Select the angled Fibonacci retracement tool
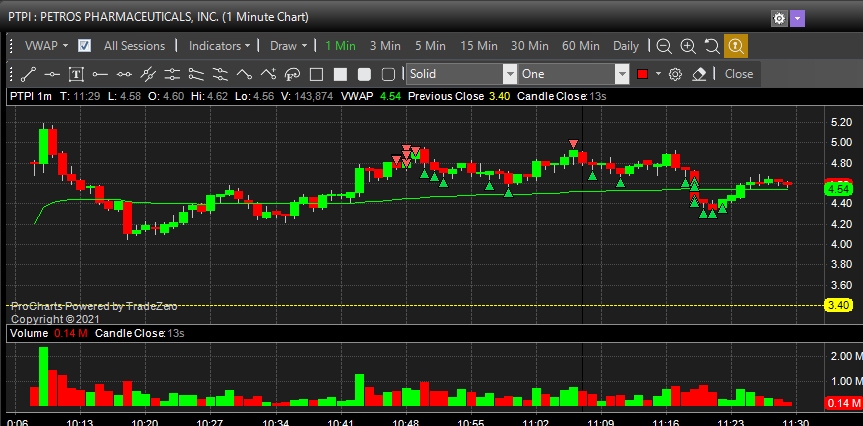Viewport: 863px width, 426px height. click(x=196, y=74)
